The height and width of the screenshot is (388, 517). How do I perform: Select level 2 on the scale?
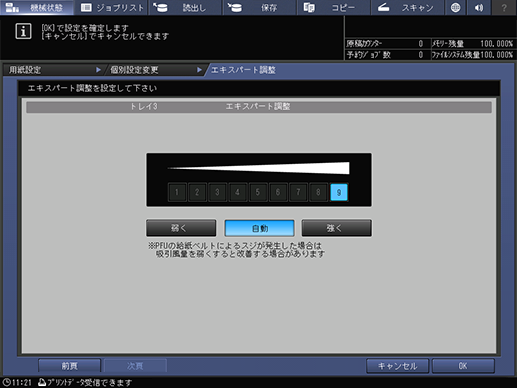coord(197,192)
